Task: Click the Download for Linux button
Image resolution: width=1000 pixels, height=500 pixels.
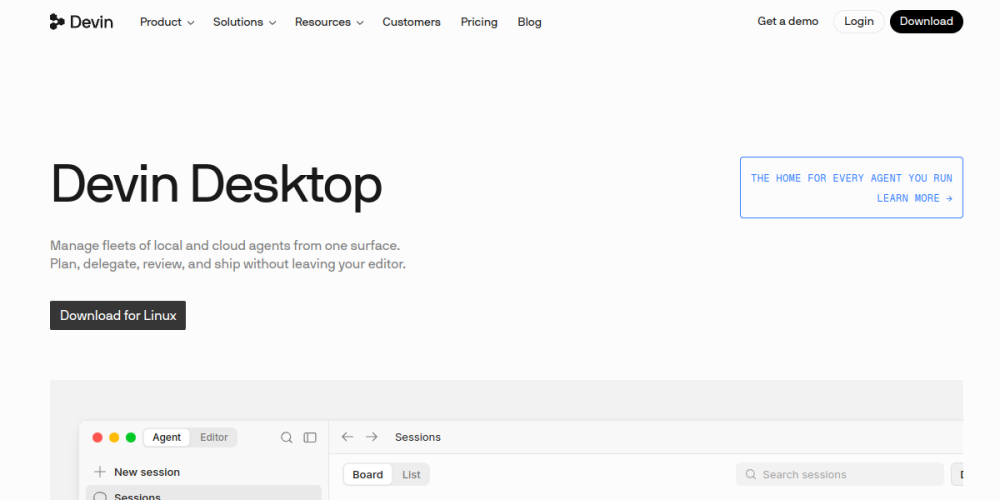Action: [118, 315]
